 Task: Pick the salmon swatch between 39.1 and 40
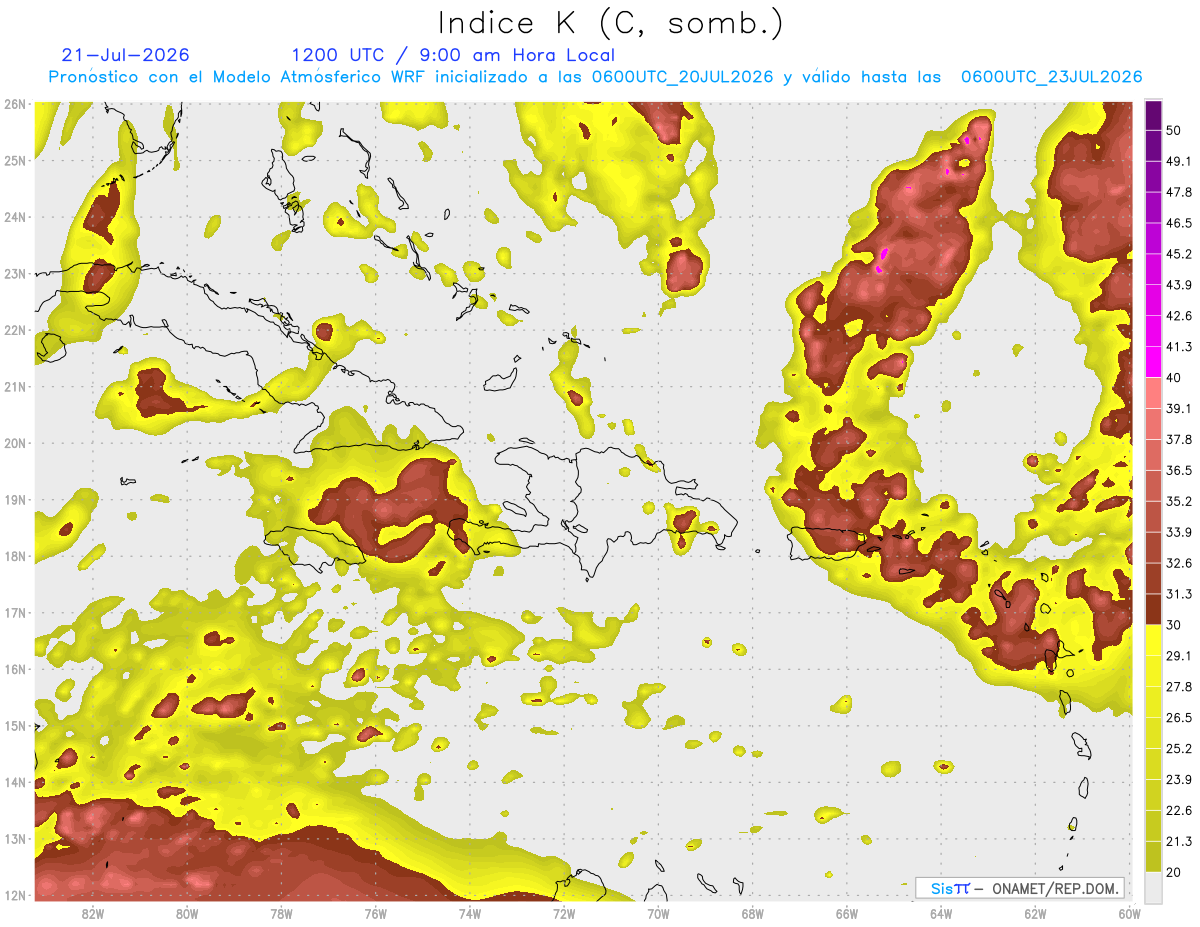pyautogui.click(x=1153, y=393)
